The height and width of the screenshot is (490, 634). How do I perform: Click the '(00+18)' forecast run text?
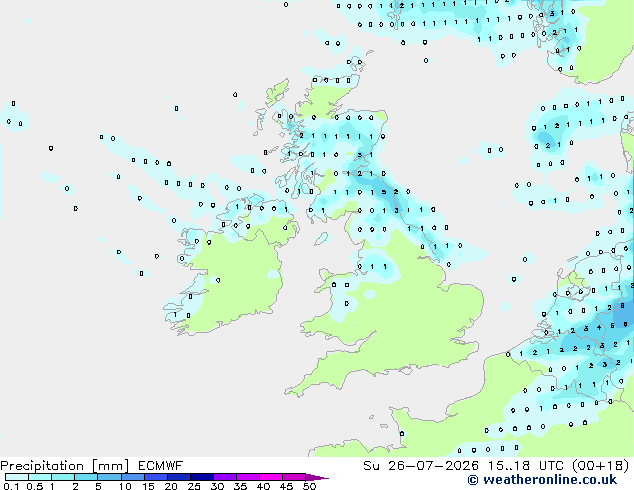coord(601,466)
